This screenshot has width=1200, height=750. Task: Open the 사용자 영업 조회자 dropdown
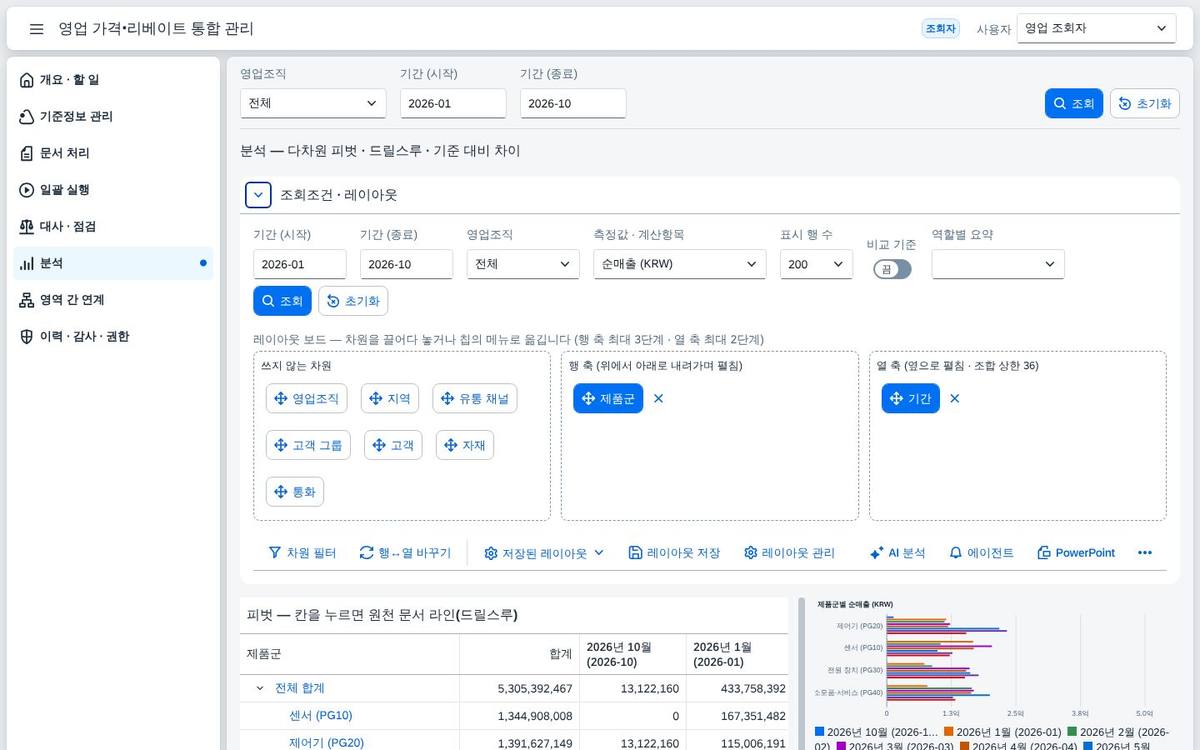1096,28
